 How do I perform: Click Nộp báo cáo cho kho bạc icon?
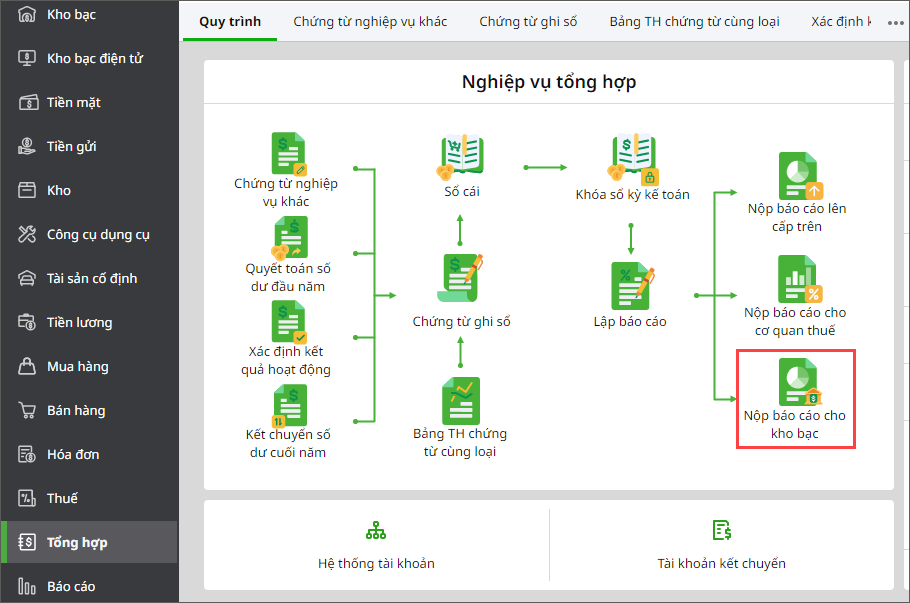click(x=800, y=382)
